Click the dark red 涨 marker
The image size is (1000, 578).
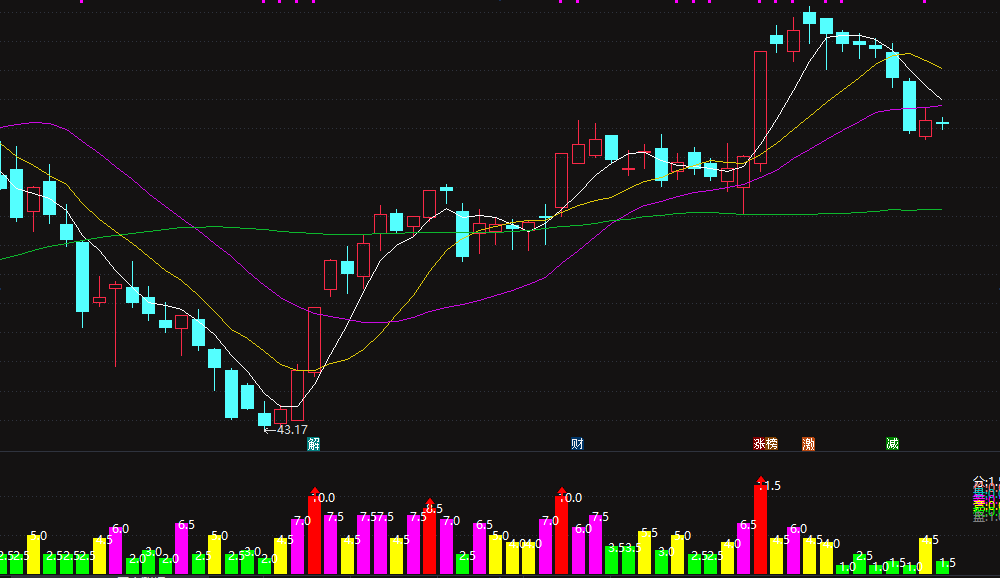click(760, 444)
